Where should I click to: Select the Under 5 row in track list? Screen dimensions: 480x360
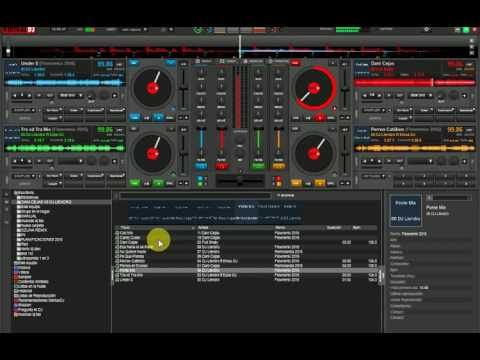click(x=247, y=280)
